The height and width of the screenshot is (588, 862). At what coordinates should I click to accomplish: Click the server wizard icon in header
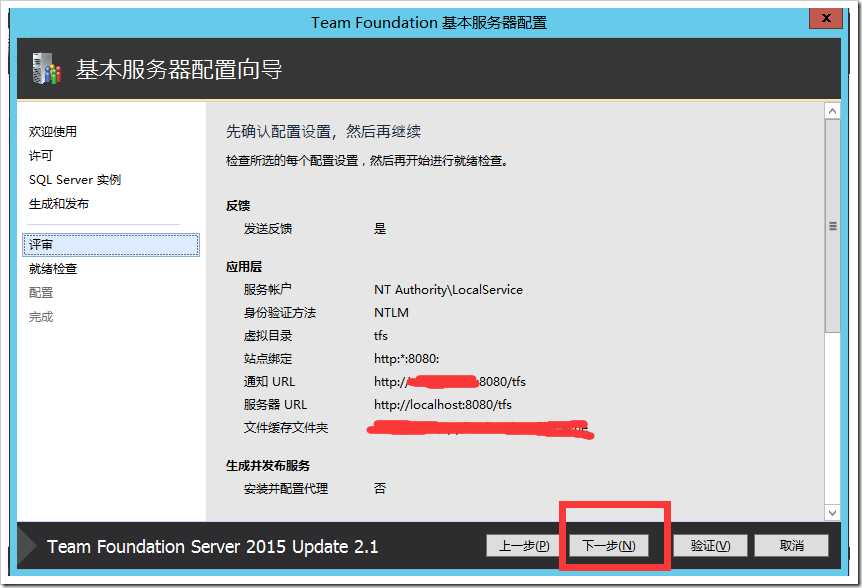47,69
